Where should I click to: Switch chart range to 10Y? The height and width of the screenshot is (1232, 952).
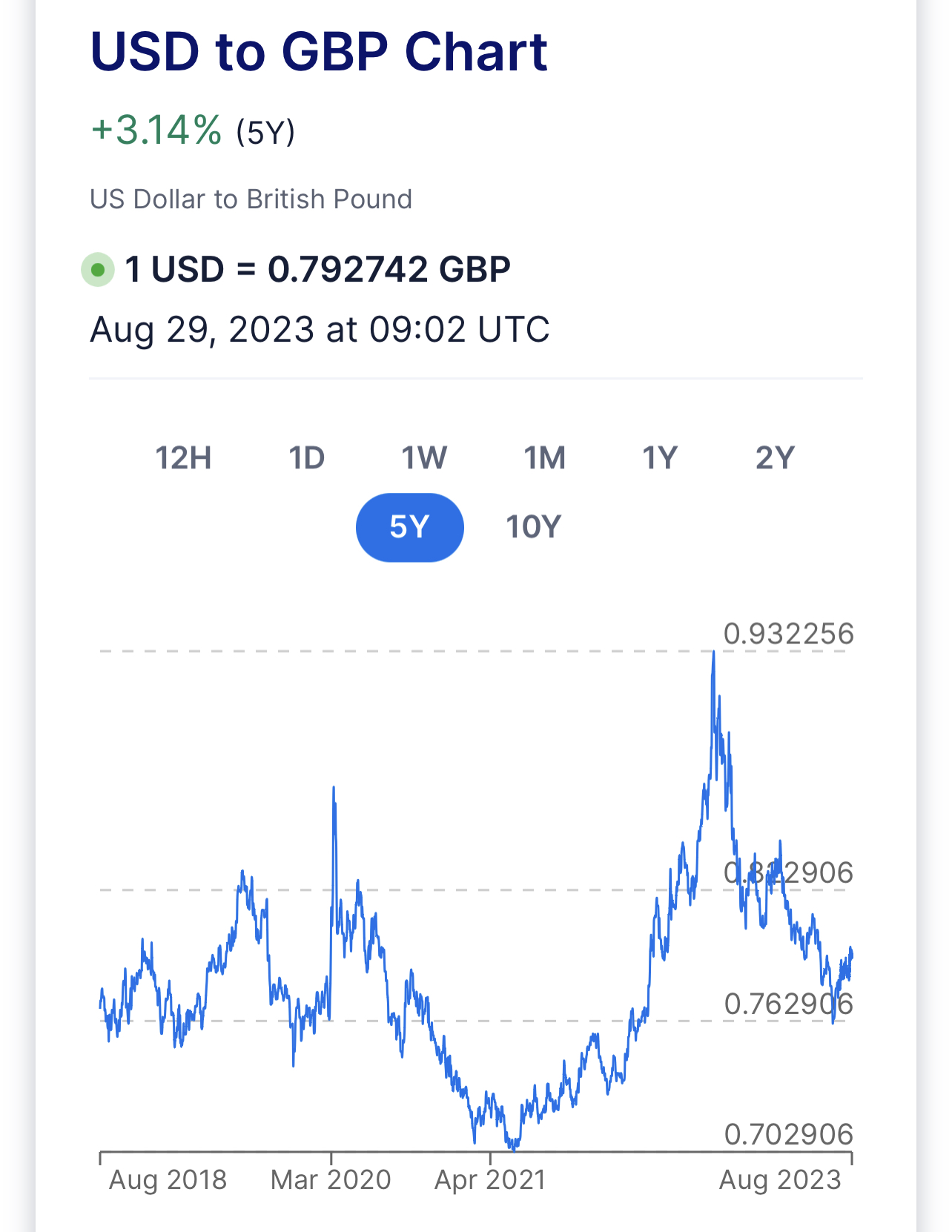pos(533,527)
